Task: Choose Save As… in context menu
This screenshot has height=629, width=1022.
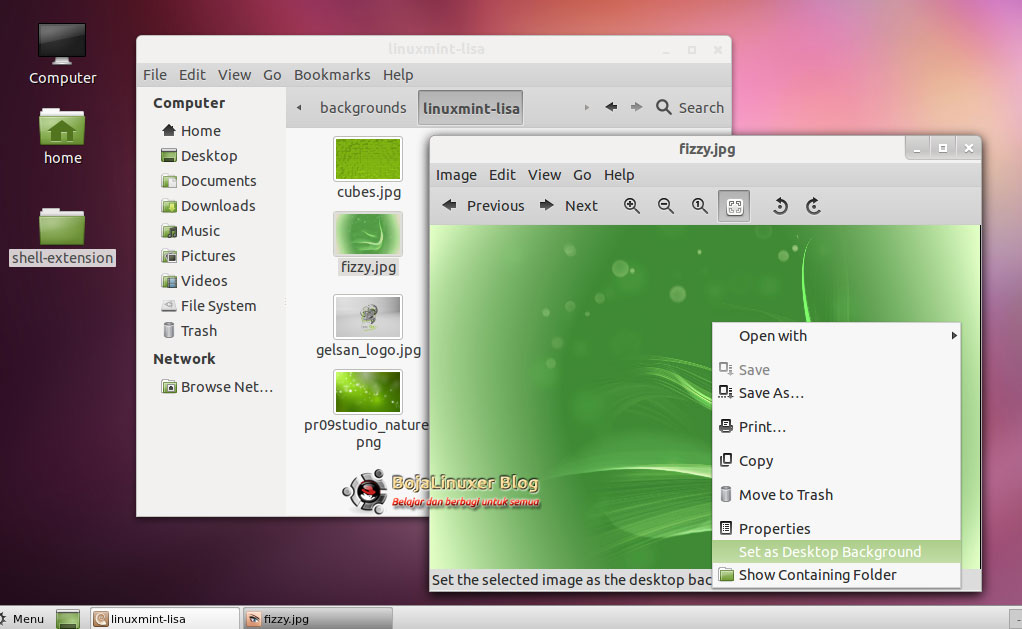Action: 836,393
